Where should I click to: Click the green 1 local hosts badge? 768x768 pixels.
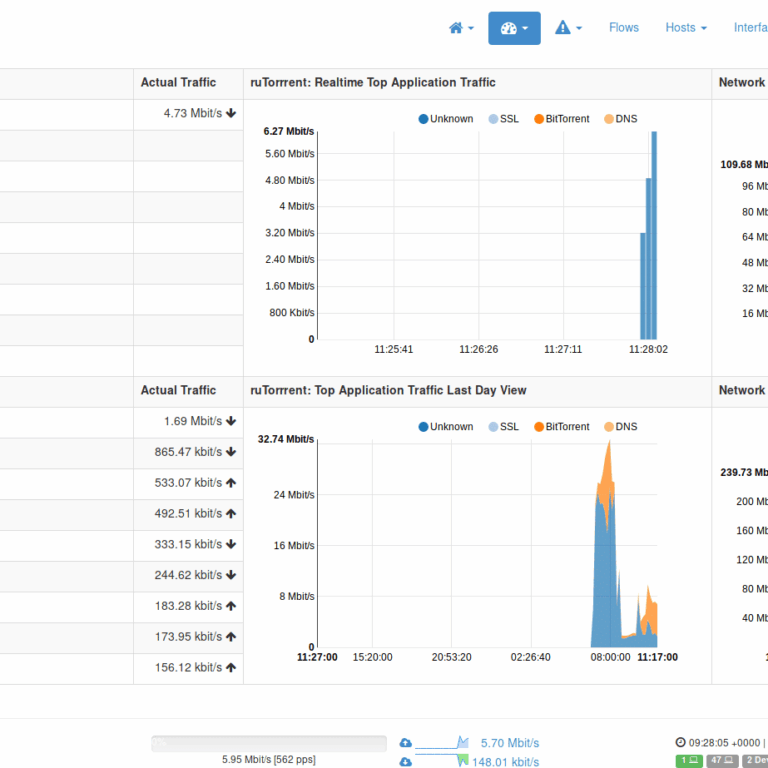(689, 760)
